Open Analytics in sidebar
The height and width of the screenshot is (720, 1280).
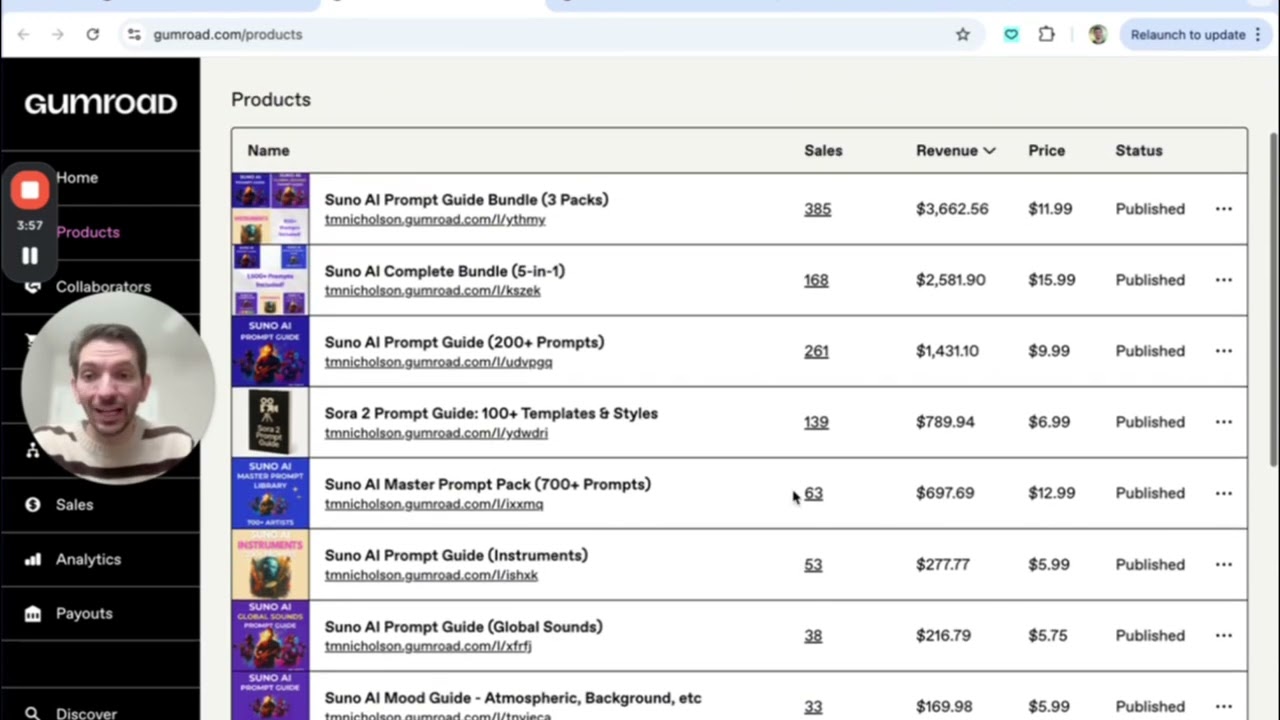pyautogui.click(x=88, y=559)
